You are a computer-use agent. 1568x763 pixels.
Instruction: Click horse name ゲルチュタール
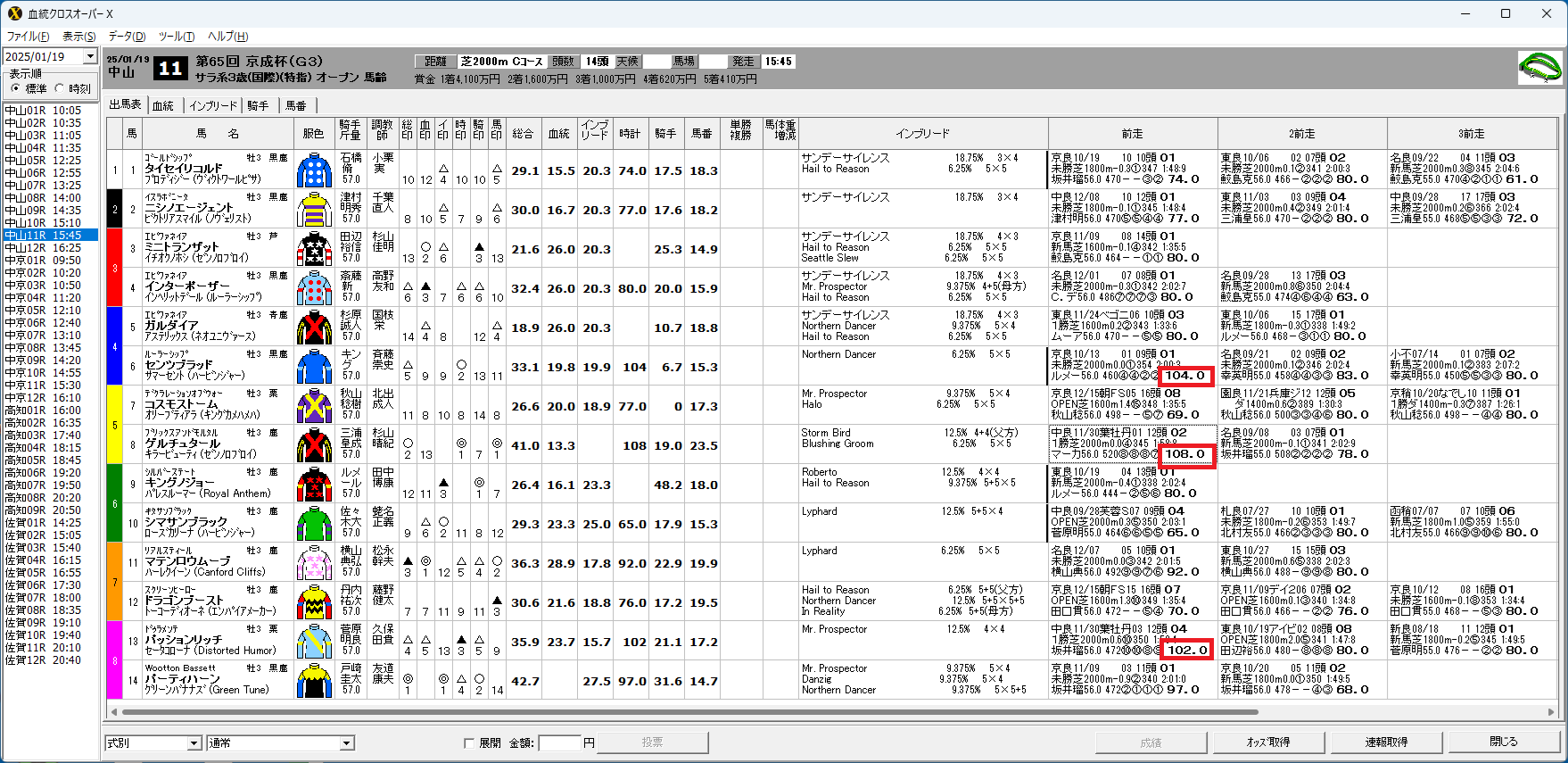pyautogui.click(x=182, y=444)
